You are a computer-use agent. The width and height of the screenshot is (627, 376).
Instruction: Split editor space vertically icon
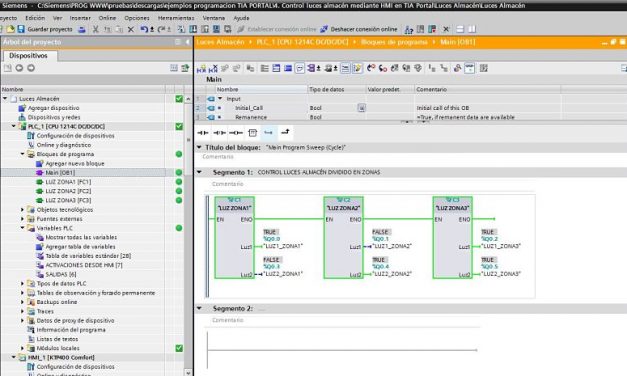pyautogui.click(x=472, y=29)
